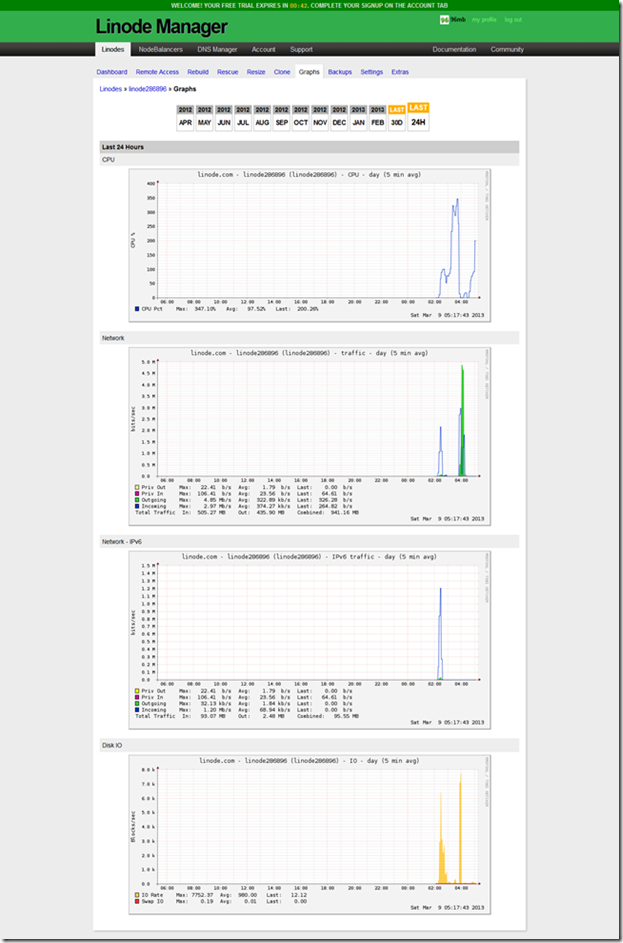The image size is (623, 943).
Task: Switch to the Backups sub-tab
Action: 340,72
